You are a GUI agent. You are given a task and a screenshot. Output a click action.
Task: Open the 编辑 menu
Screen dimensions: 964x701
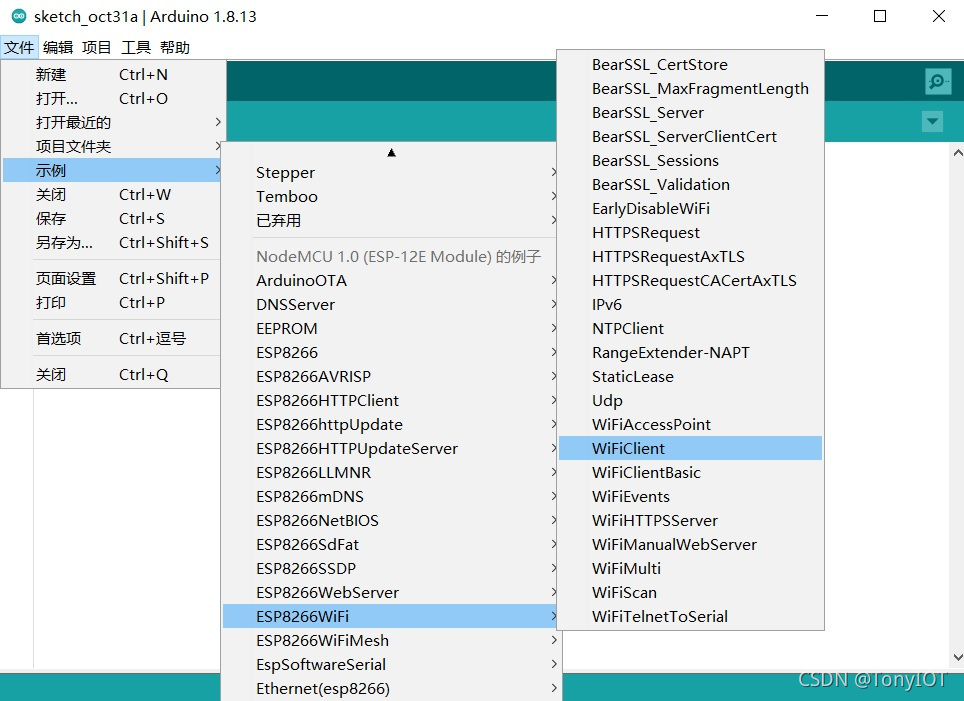(x=58, y=47)
